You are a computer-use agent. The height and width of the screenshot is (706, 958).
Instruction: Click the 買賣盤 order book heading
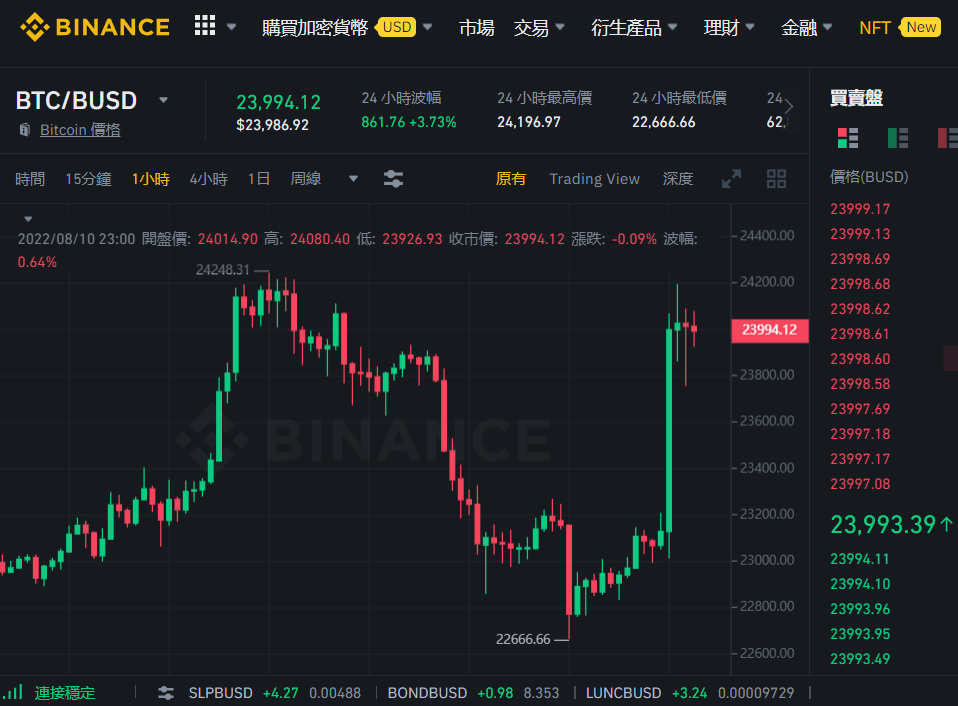coord(857,98)
